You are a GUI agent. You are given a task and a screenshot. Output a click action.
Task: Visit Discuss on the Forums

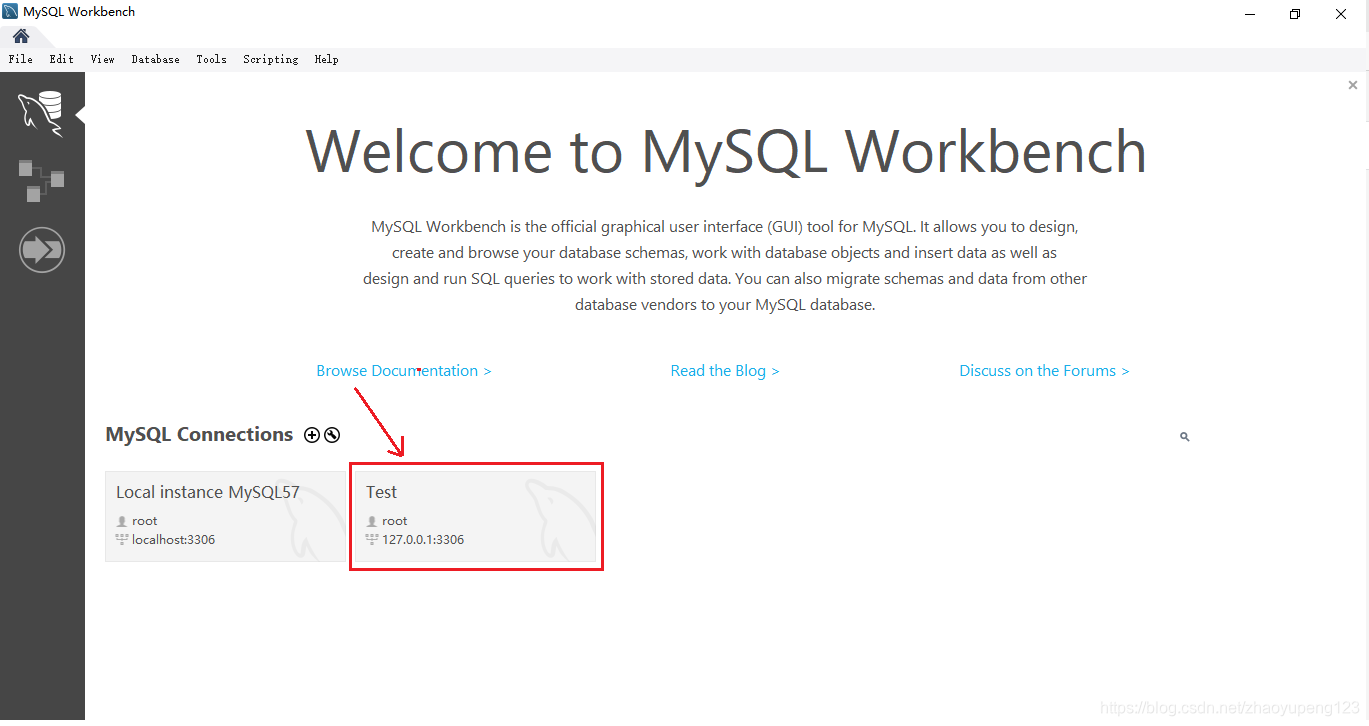(x=1043, y=370)
